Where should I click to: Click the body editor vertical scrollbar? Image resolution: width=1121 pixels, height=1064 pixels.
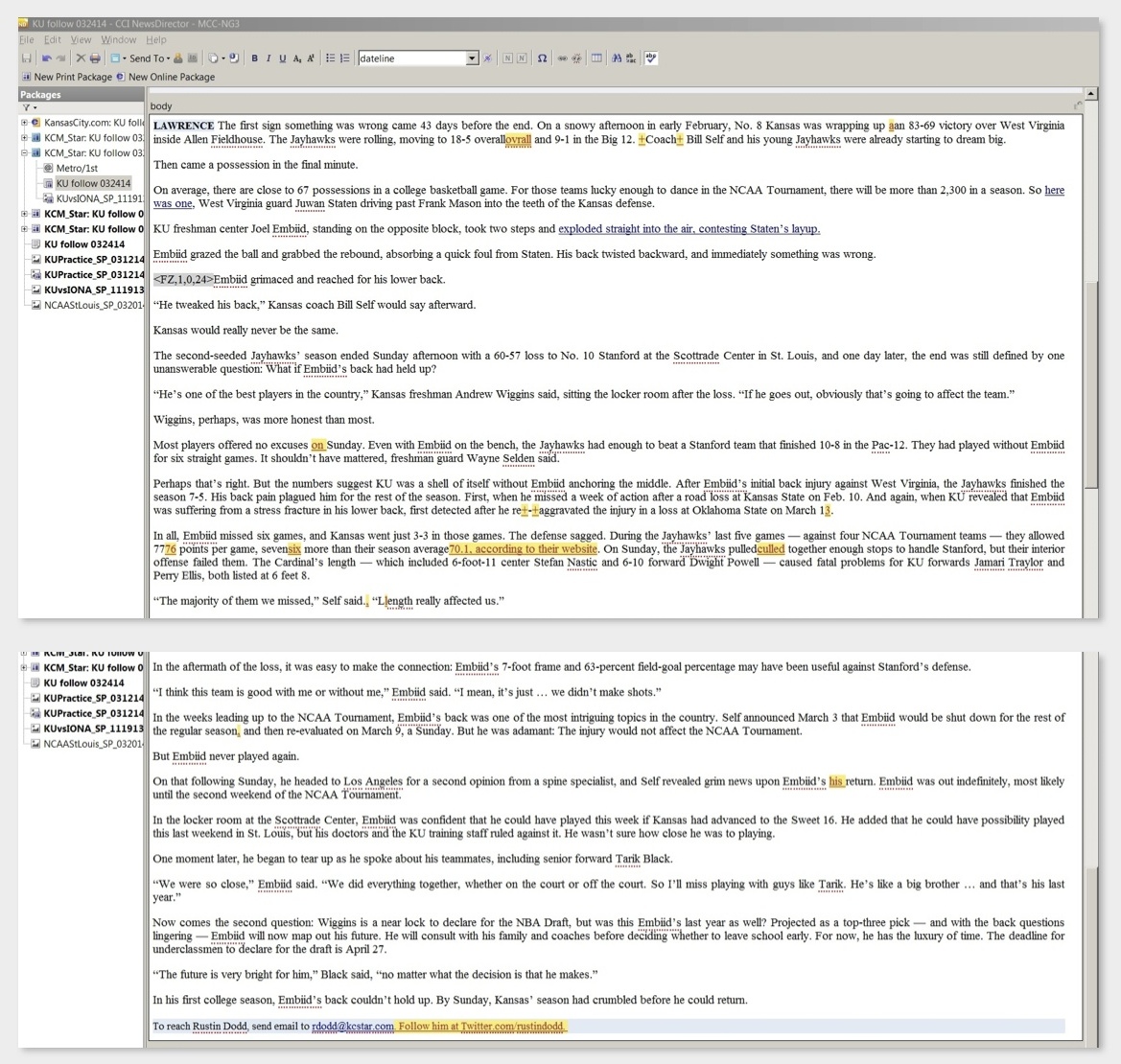pyautogui.click(x=1091, y=383)
